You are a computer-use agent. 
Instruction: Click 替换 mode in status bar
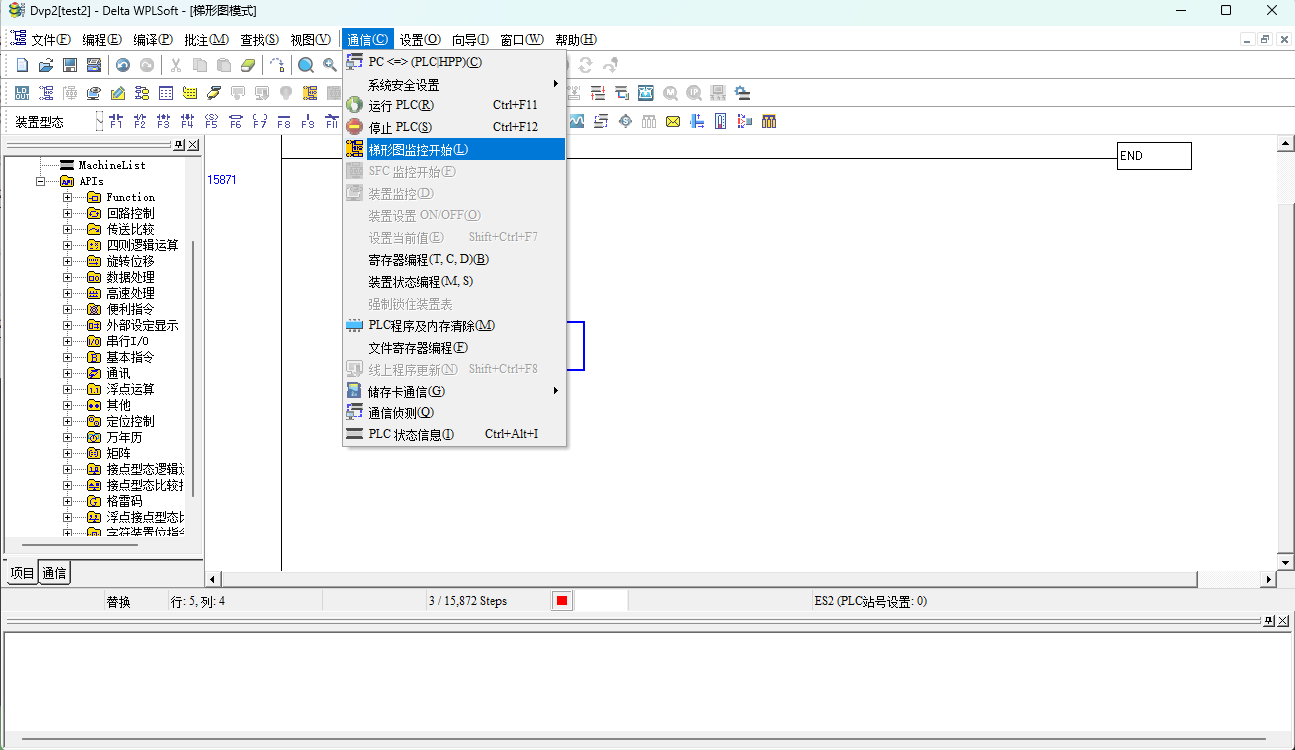(x=118, y=601)
